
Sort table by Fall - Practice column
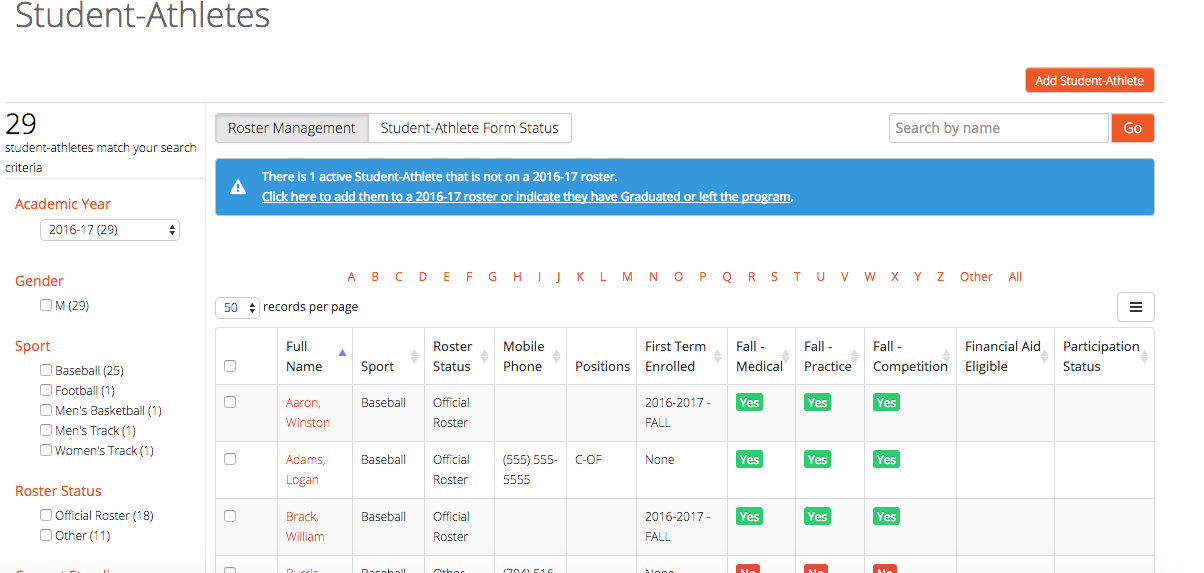tap(854, 357)
